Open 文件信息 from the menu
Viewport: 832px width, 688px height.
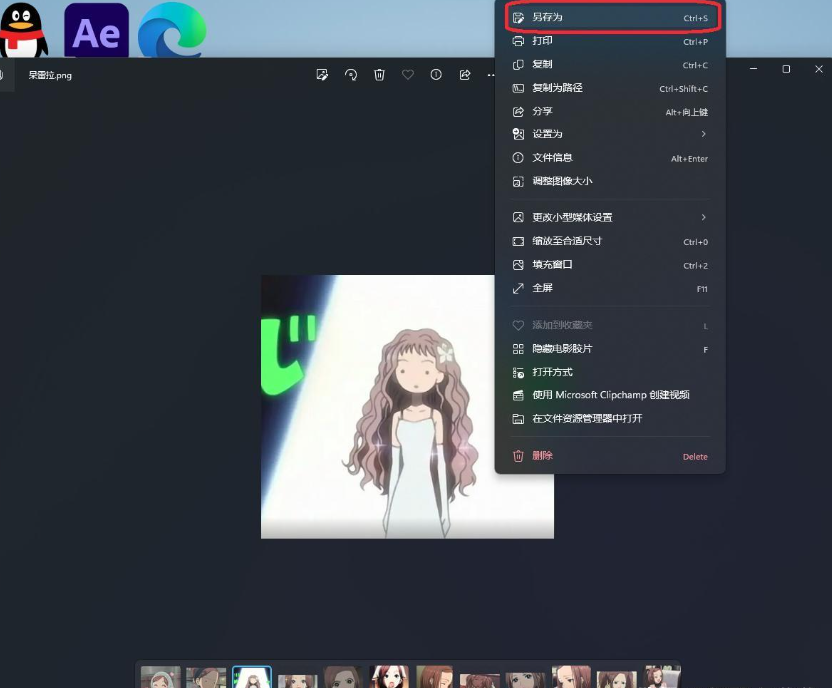click(610, 158)
